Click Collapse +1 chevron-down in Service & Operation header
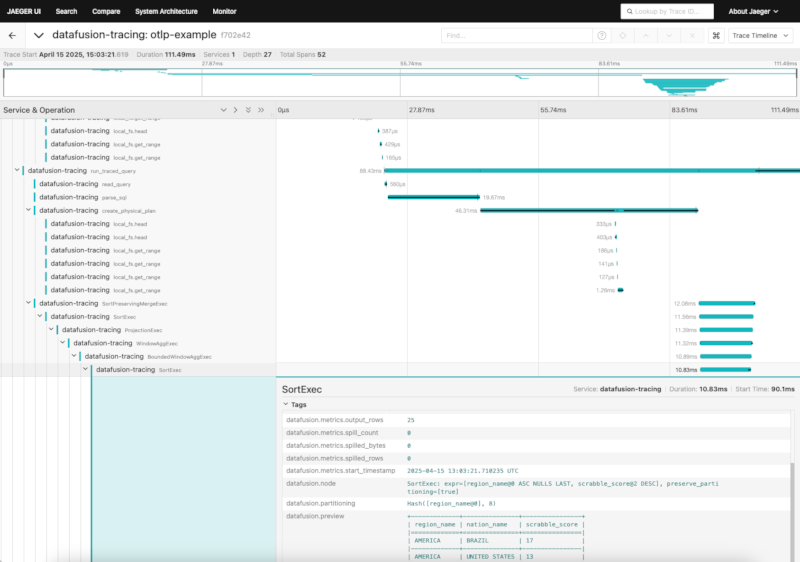800x562 pixels. click(x=223, y=110)
